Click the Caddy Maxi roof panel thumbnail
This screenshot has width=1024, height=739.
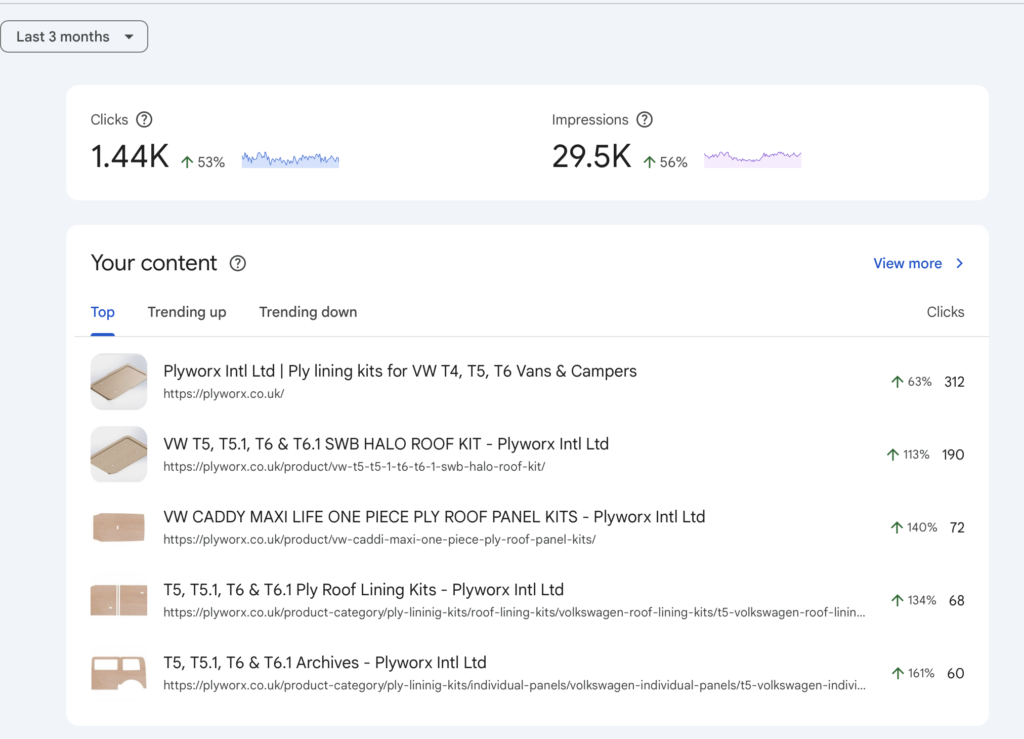119,527
